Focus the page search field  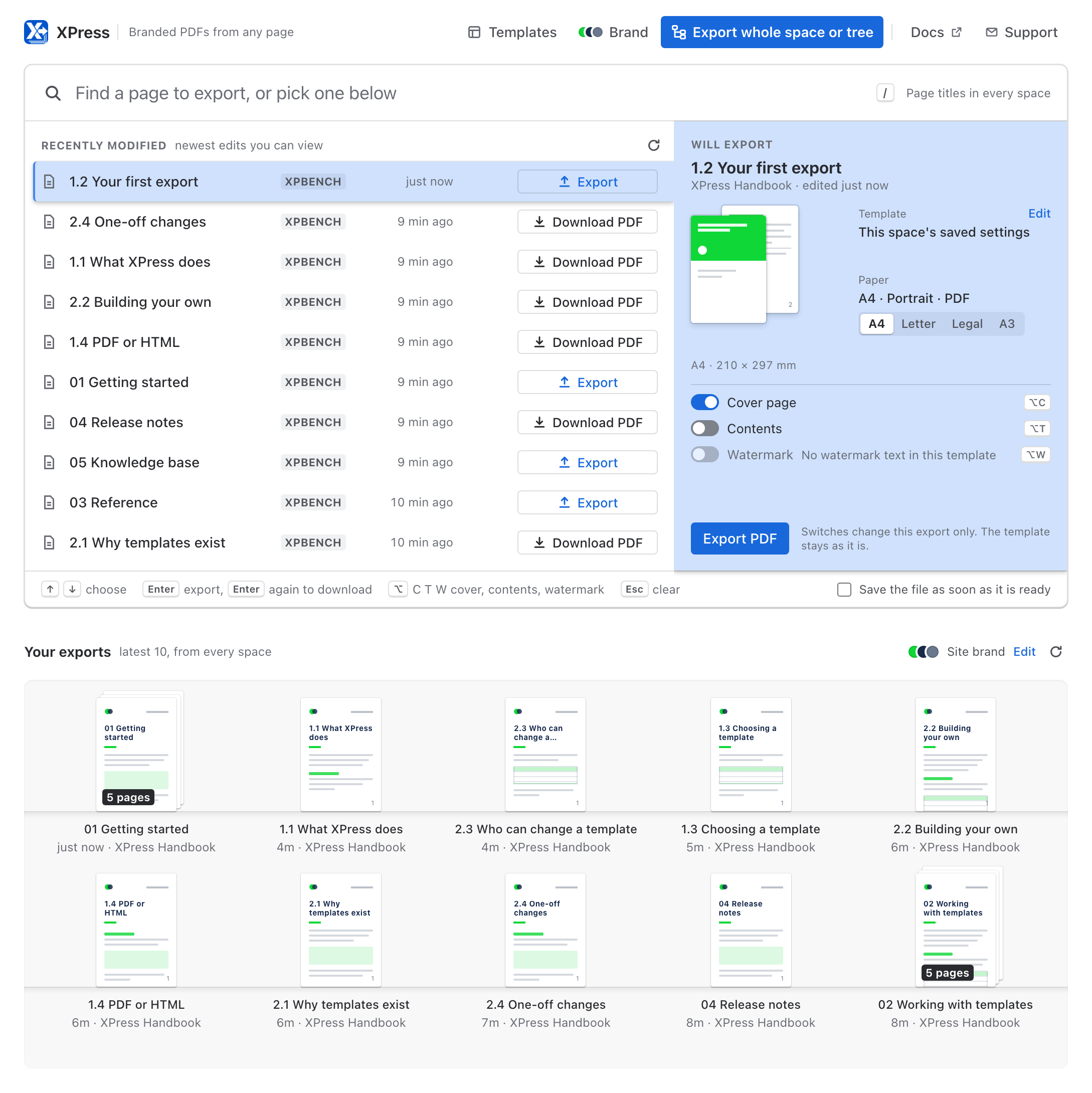464,93
